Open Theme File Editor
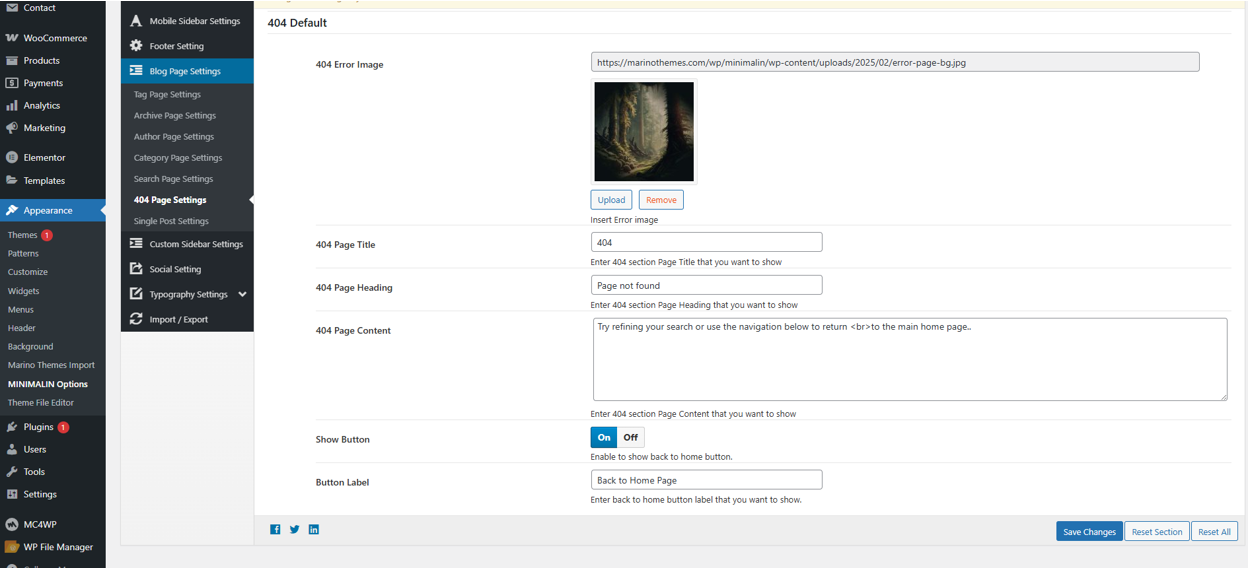1252x568 pixels. click(x=40, y=403)
